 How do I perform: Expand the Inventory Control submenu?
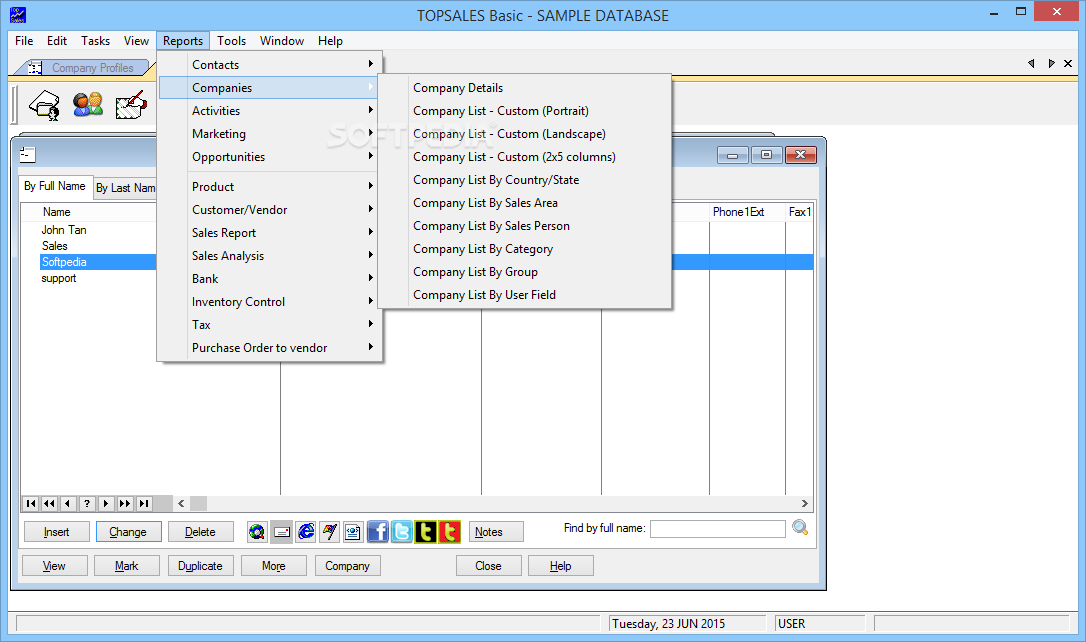coord(270,302)
